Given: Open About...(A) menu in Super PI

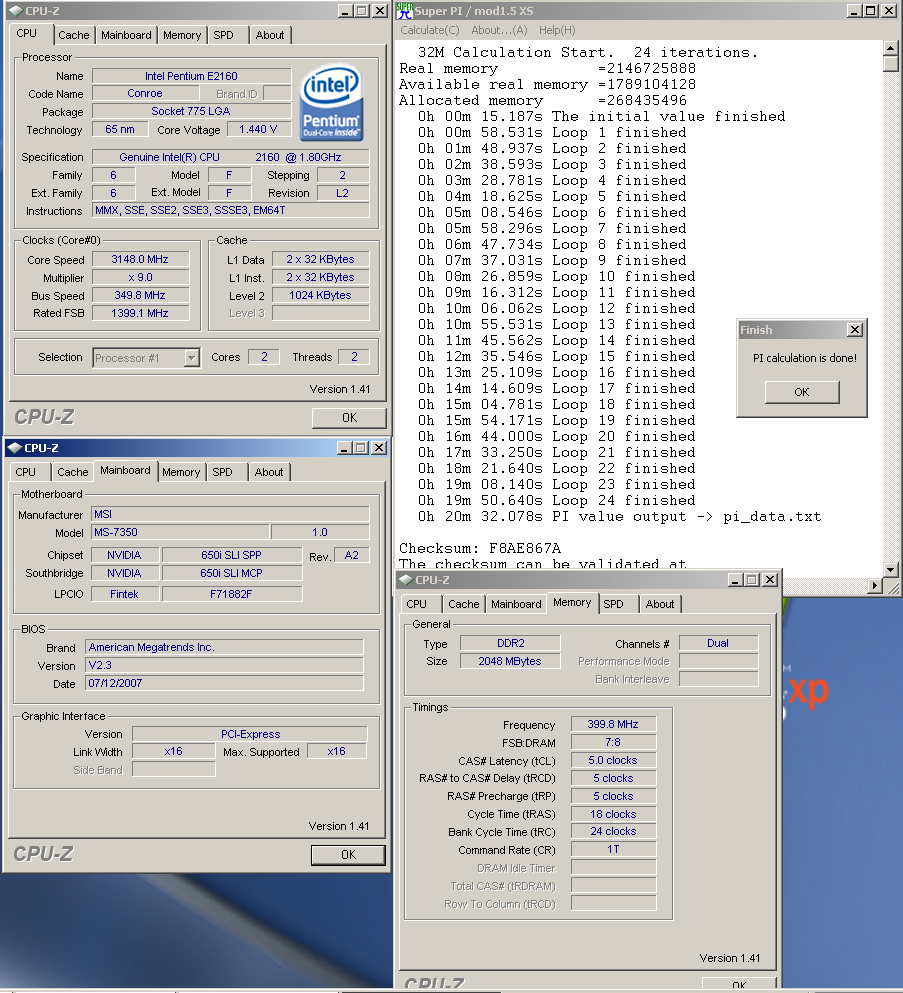Looking at the screenshot, I should 499,30.
